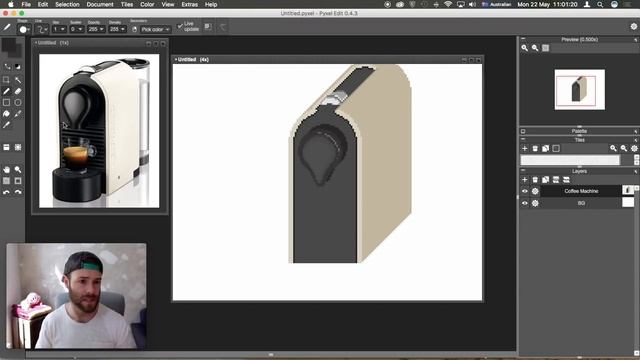Collapse the Tiles panel
The width and height of the screenshot is (640, 360).
pyautogui.click(x=523, y=139)
